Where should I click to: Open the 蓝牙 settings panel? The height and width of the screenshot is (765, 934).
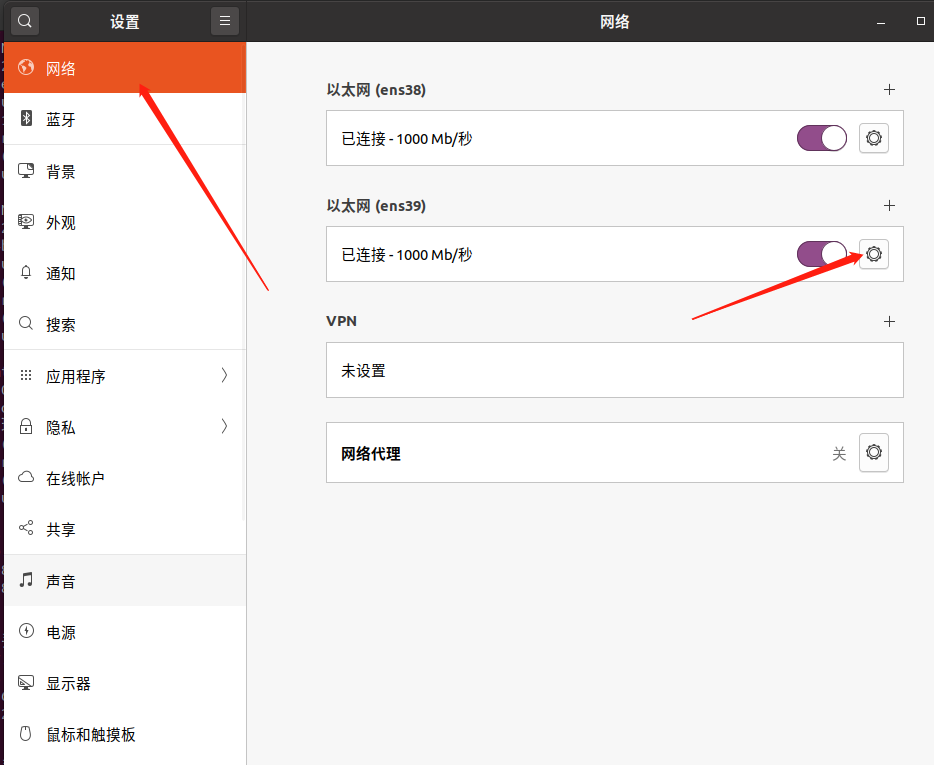click(x=125, y=119)
